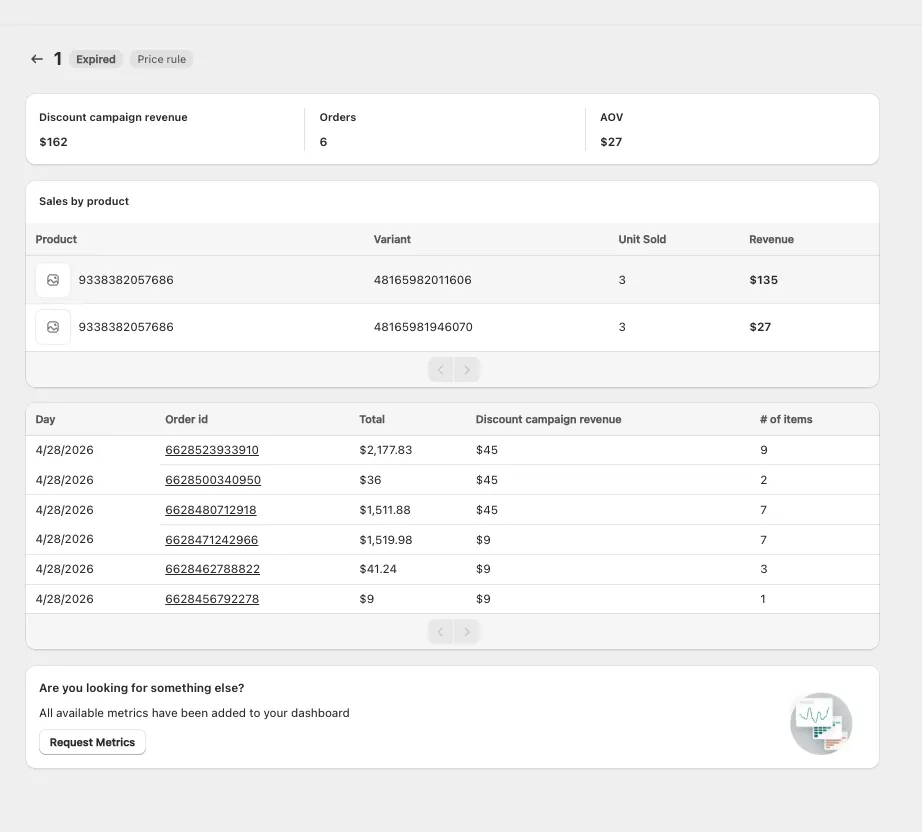Click the Variant column header
The width and height of the screenshot is (922, 832).
pos(392,239)
